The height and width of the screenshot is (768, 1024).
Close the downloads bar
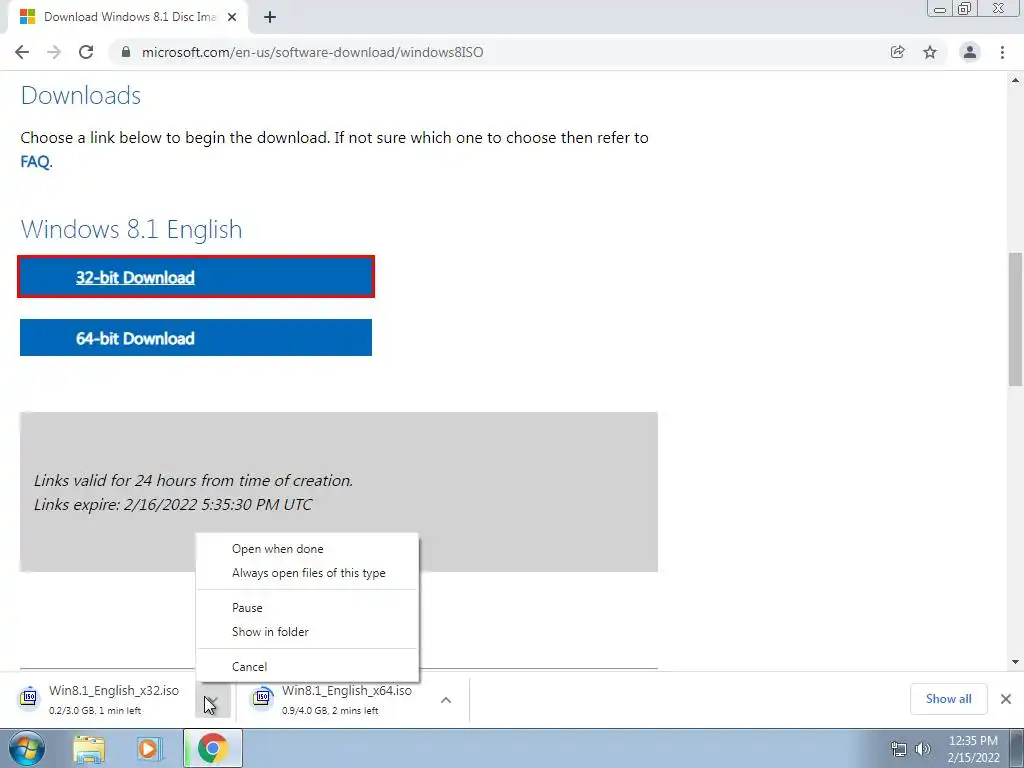[1006, 699]
